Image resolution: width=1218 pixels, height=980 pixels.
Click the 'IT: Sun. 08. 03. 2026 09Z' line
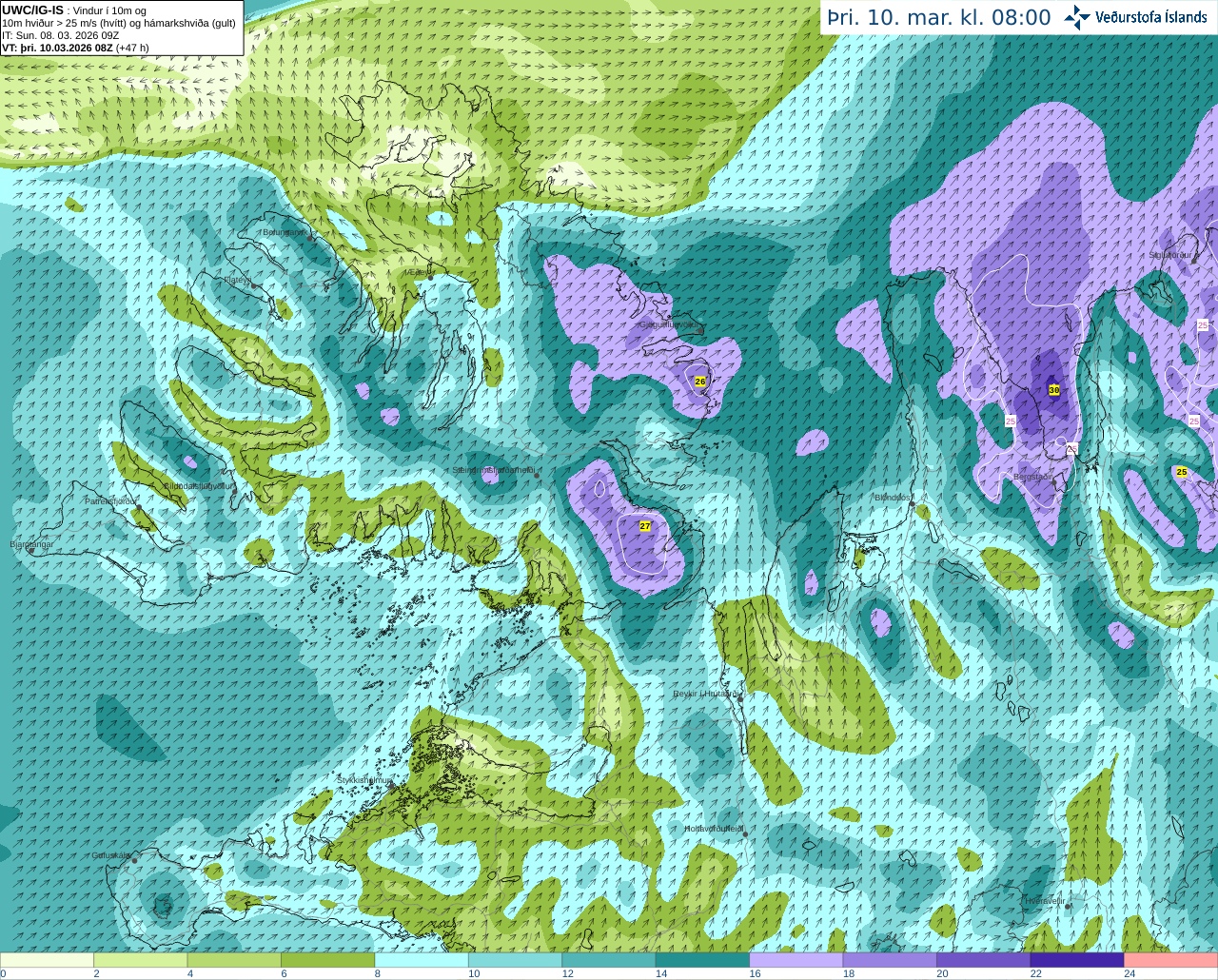(x=60, y=35)
